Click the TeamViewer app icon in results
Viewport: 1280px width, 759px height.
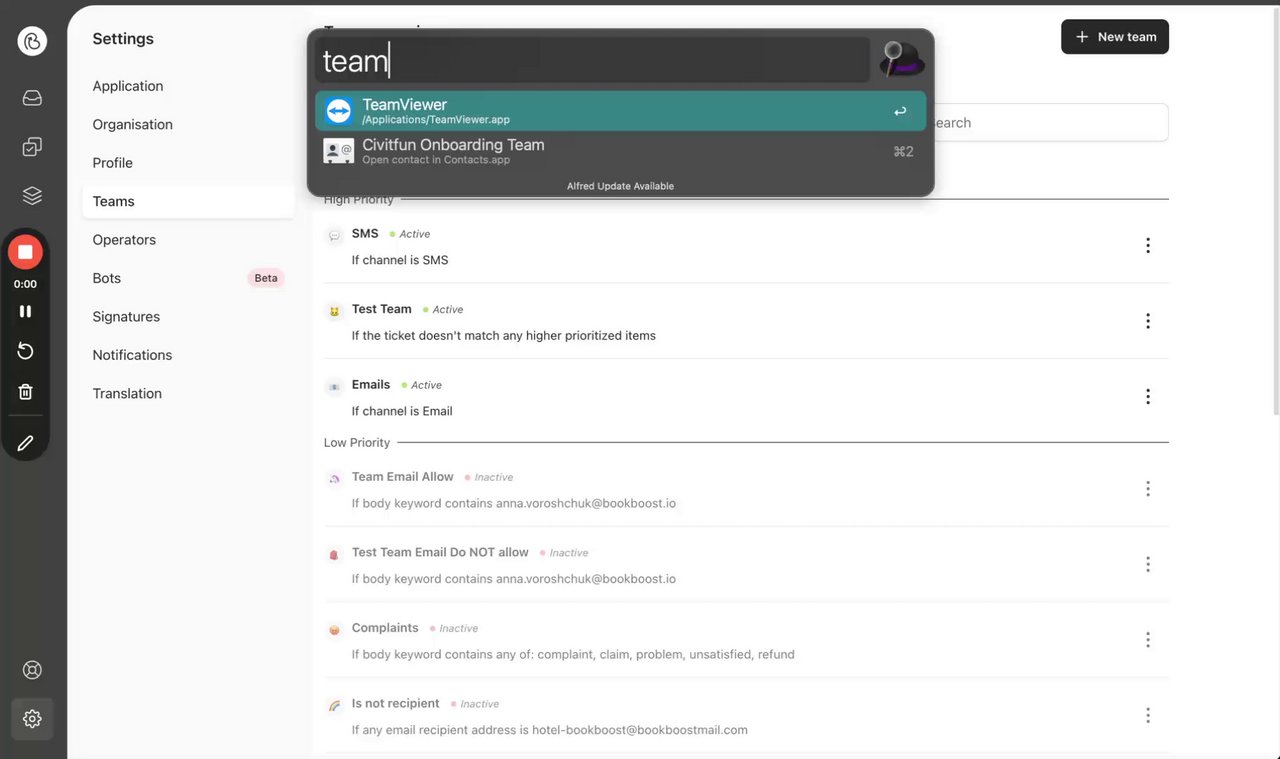pos(339,111)
